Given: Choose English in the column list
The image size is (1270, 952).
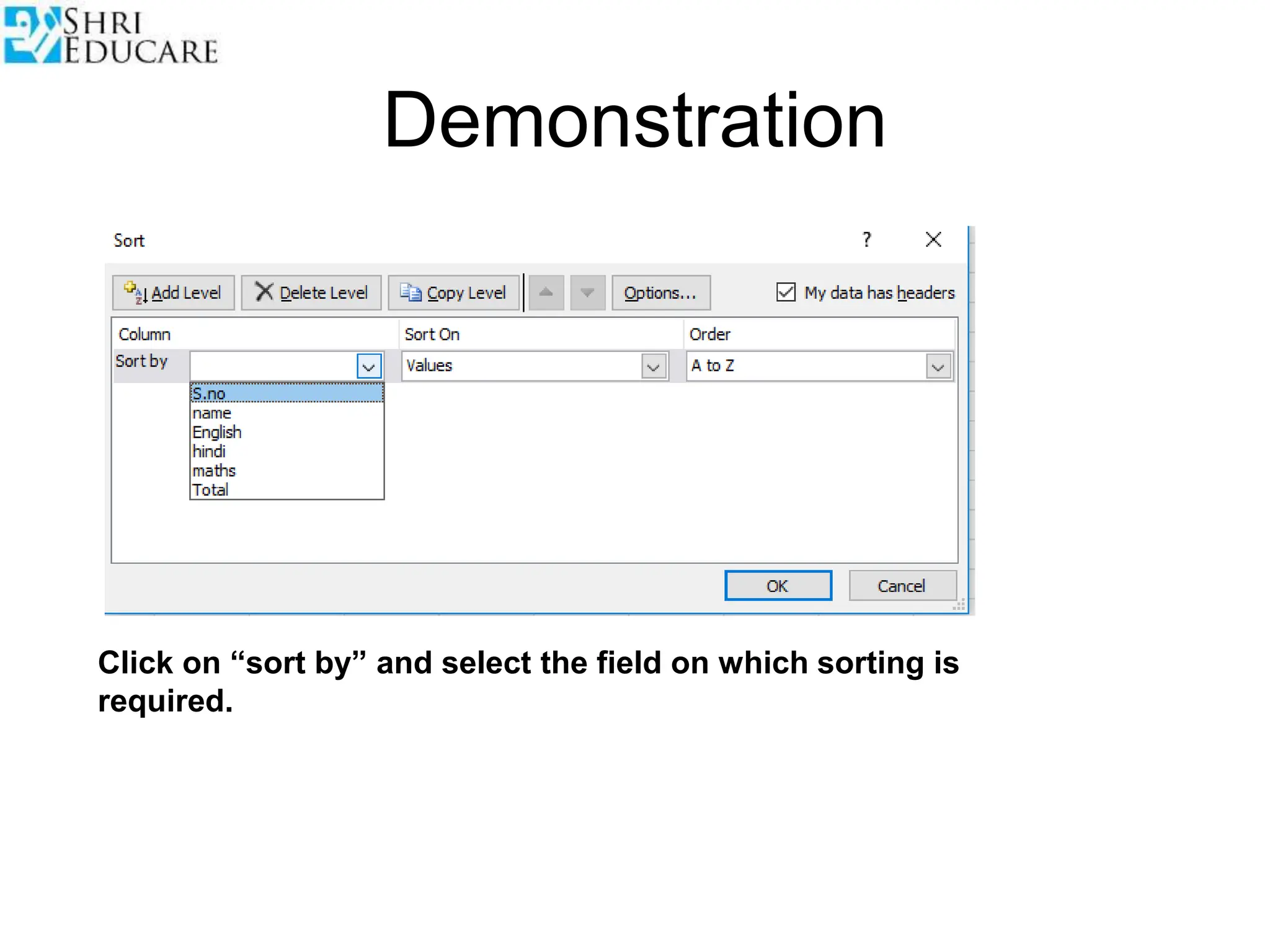Looking at the screenshot, I should (x=287, y=432).
